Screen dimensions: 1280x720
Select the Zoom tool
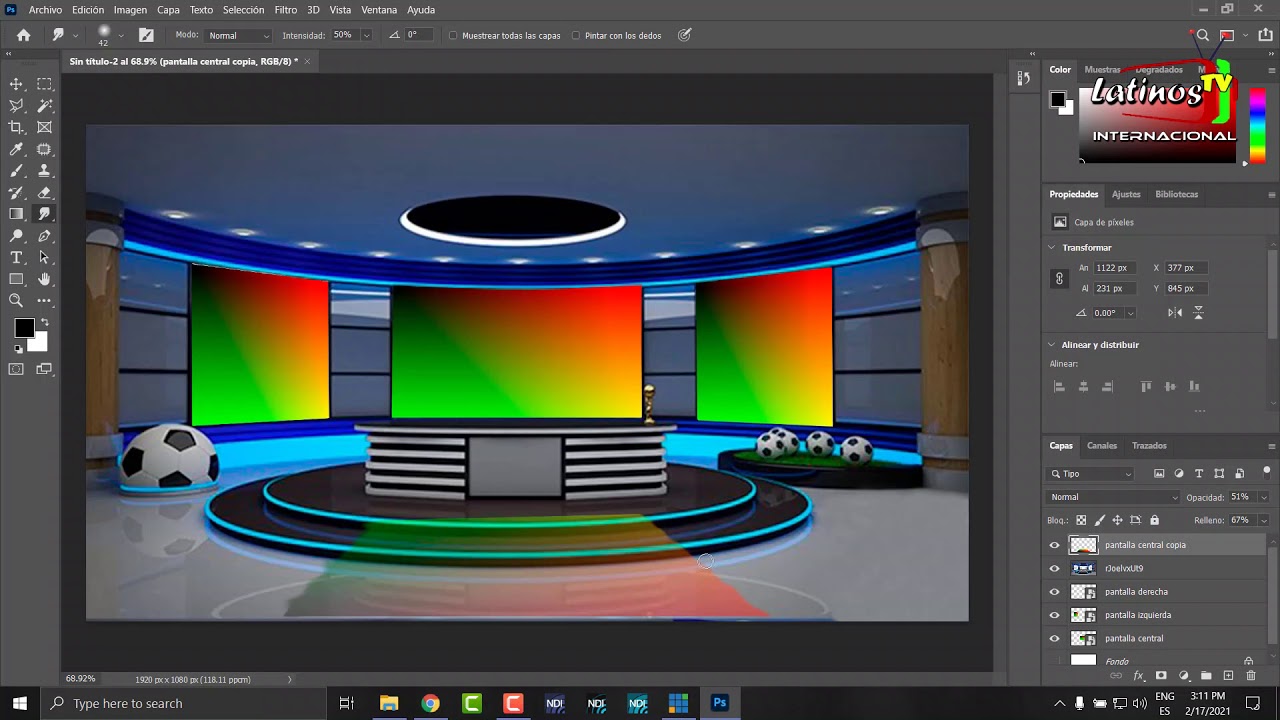point(16,300)
